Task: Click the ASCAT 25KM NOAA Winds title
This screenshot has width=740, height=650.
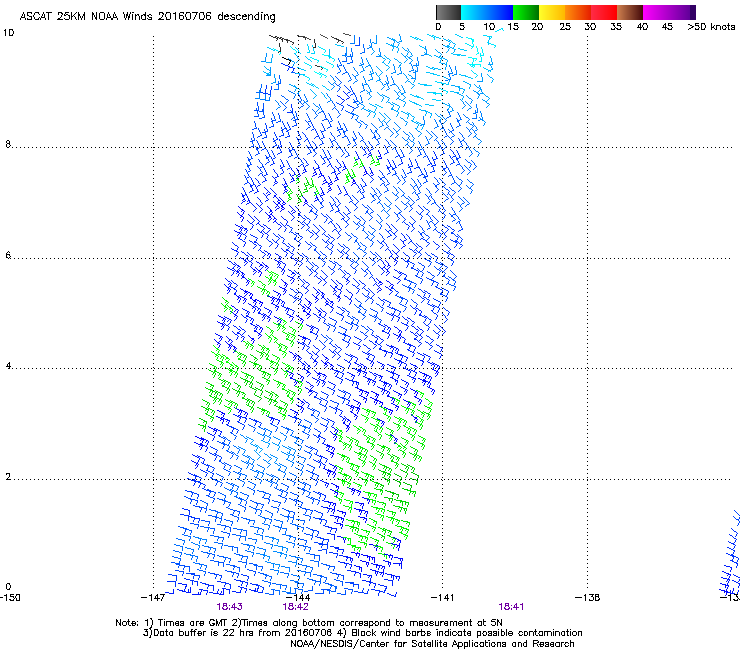Action: [147, 17]
